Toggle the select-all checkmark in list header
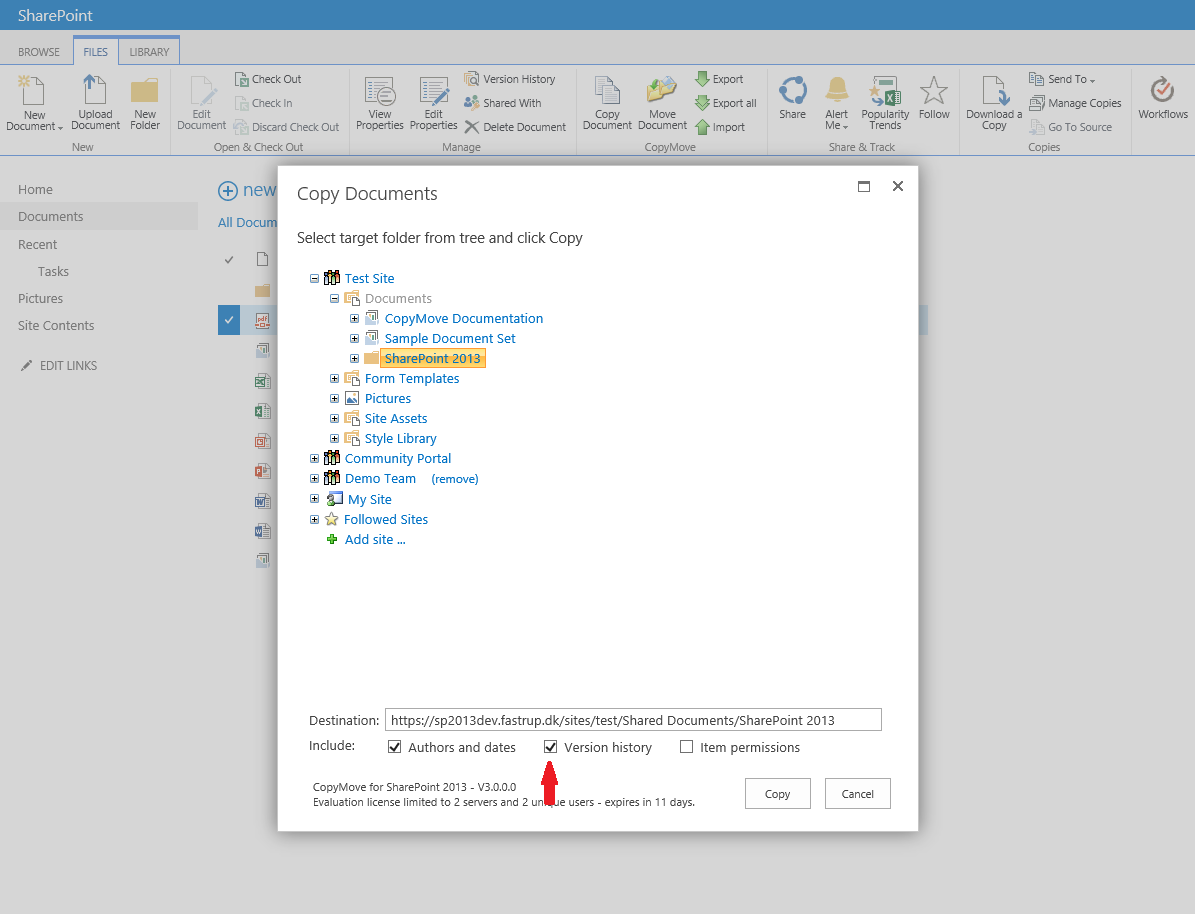This screenshot has width=1195, height=914. click(x=229, y=260)
